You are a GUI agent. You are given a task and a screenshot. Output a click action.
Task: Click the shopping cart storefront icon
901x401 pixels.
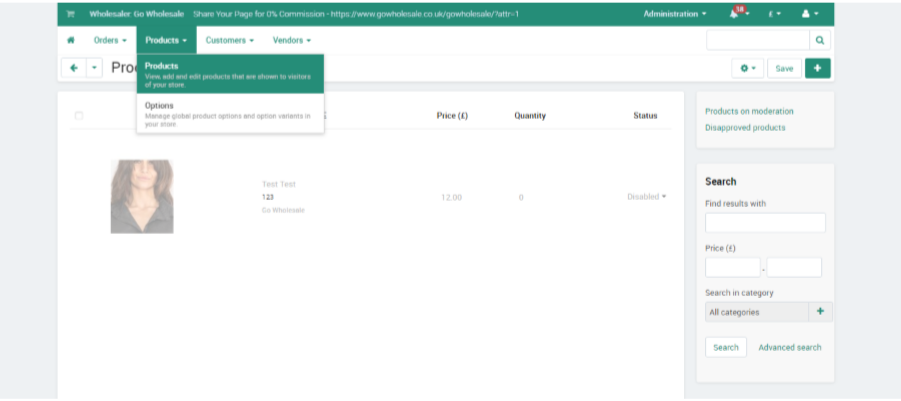pos(70,14)
